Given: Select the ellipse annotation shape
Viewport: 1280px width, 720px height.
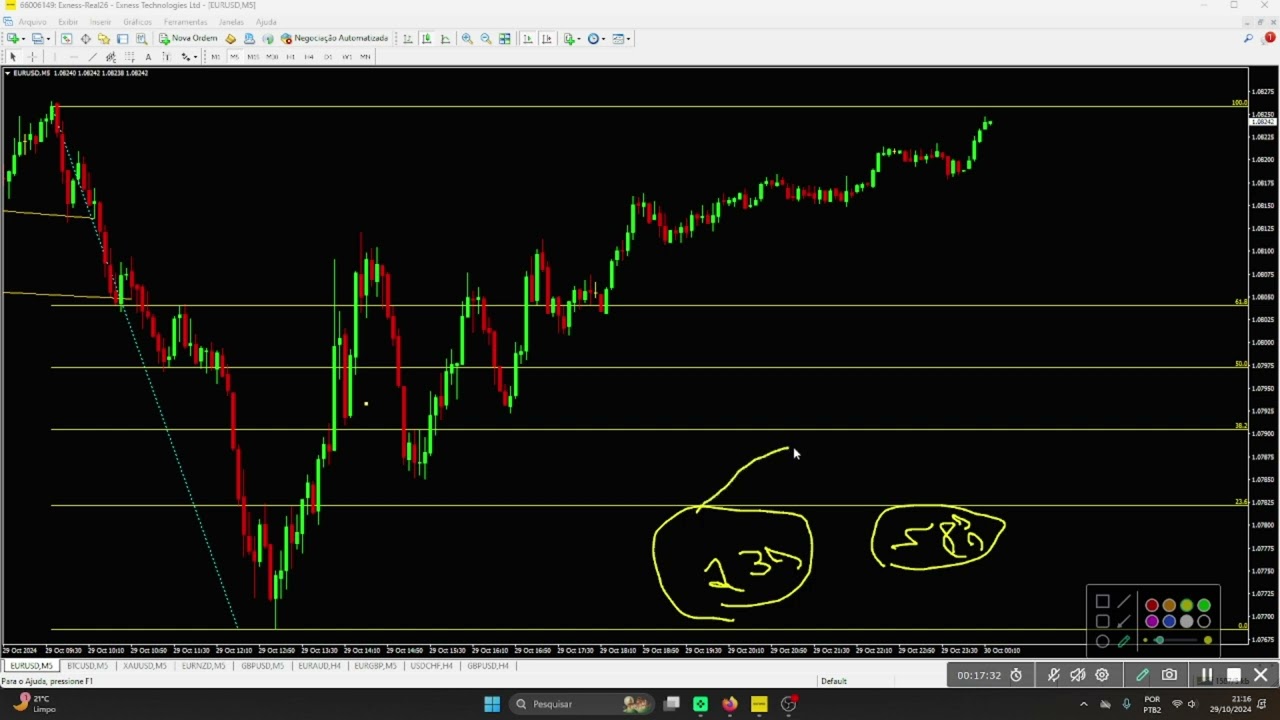Looking at the screenshot, I should pos(1102,641).
